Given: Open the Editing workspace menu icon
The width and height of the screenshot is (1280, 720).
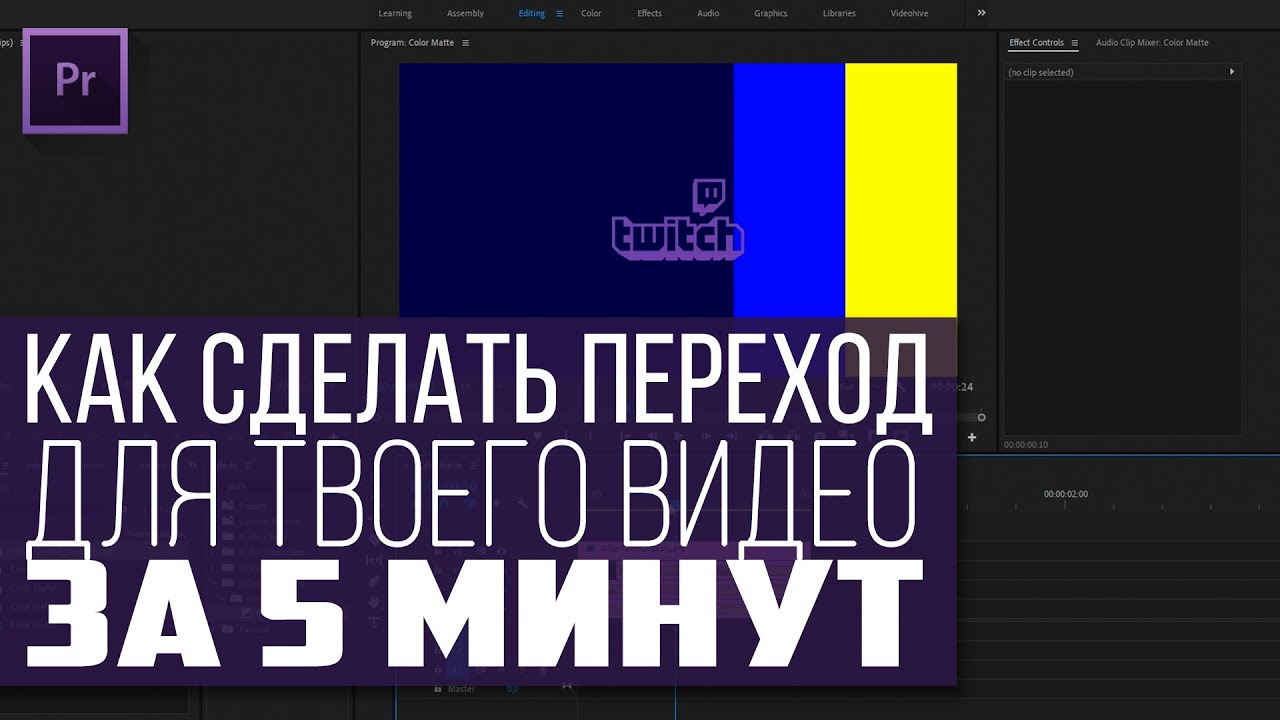Looking at the screenshot, I should (x=559, y=13).
